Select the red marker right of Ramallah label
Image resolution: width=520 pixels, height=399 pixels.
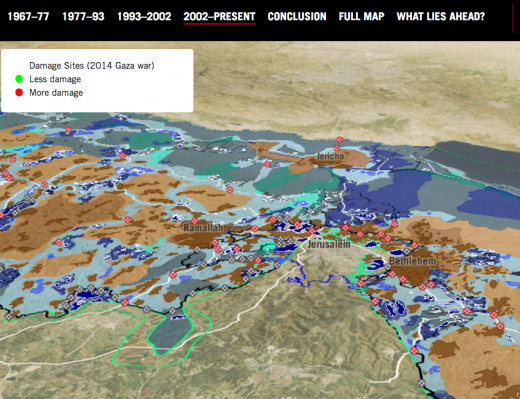[255, 228]
